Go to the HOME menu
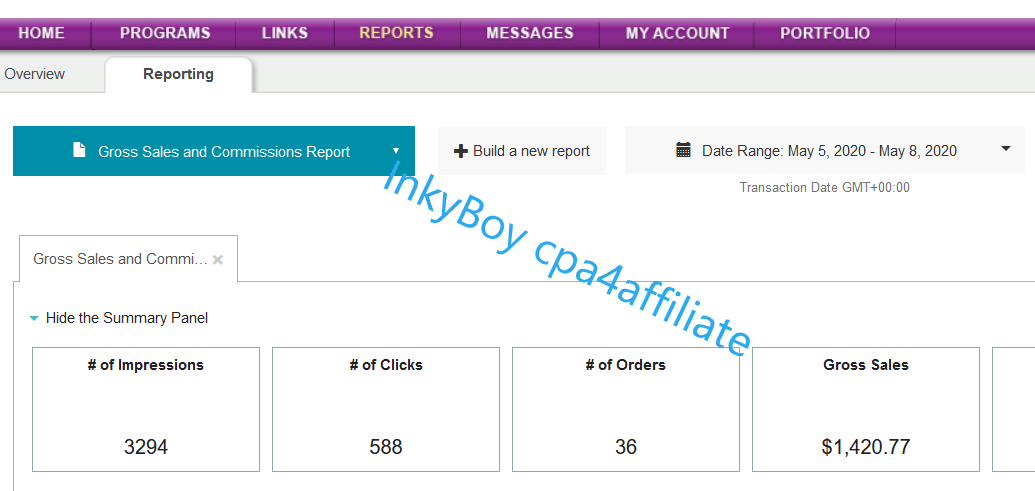The image size is (1035, 491). [41, 33]
